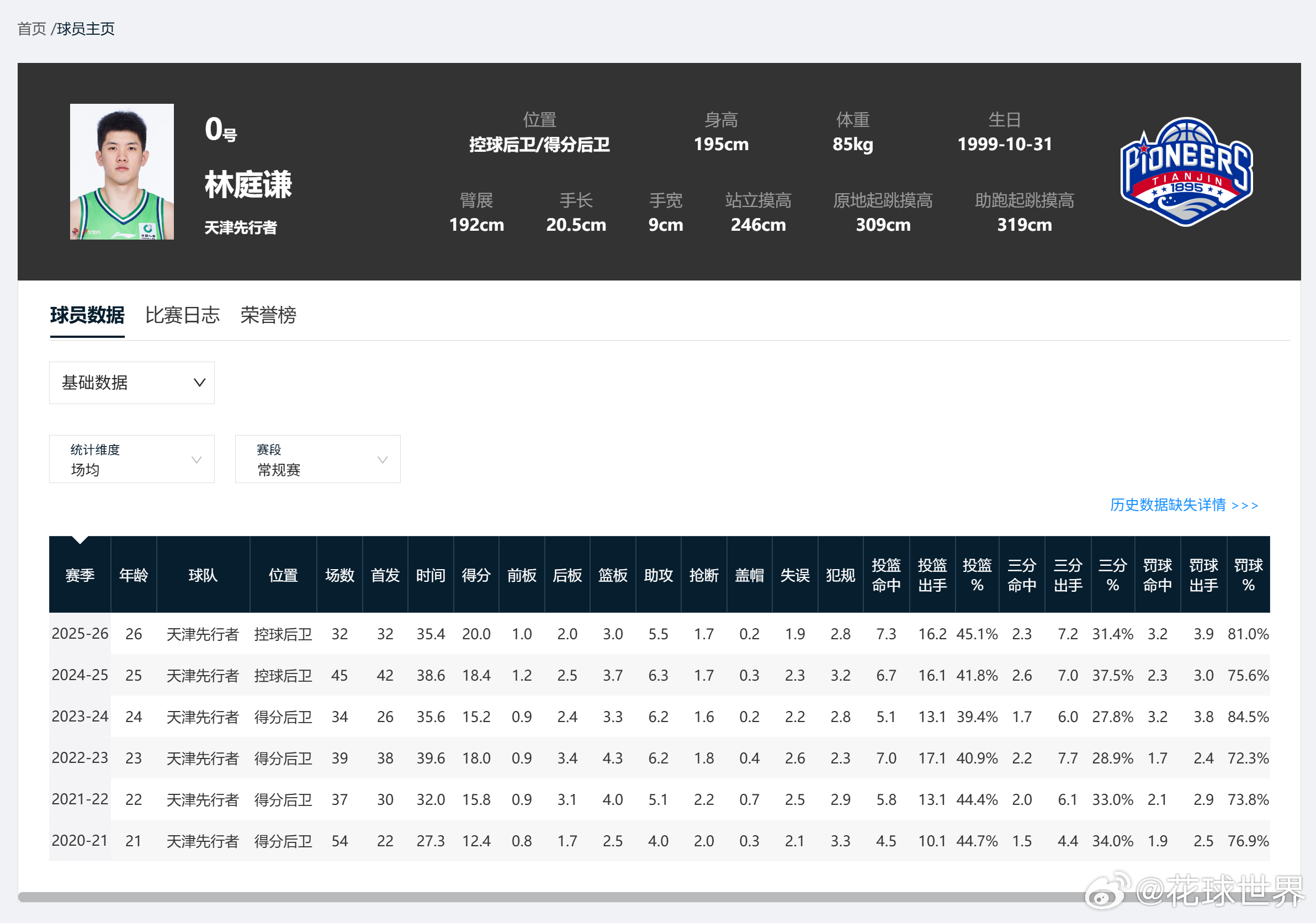Select the 球员数据 tab
The width and height of the screenshot is (1316, 923).
tap(87, 315)
